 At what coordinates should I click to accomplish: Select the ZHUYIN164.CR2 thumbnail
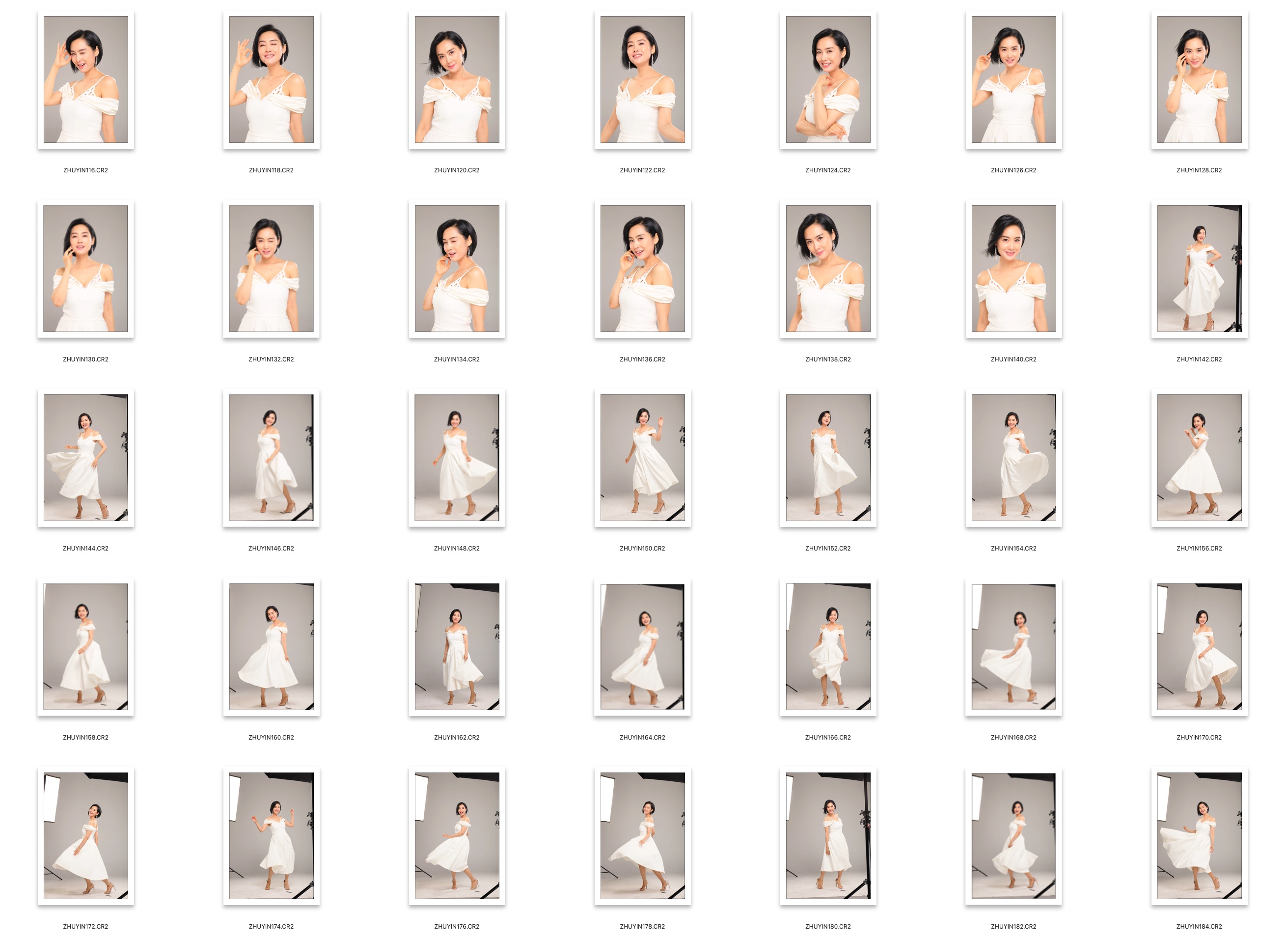(x=642, y=647)
